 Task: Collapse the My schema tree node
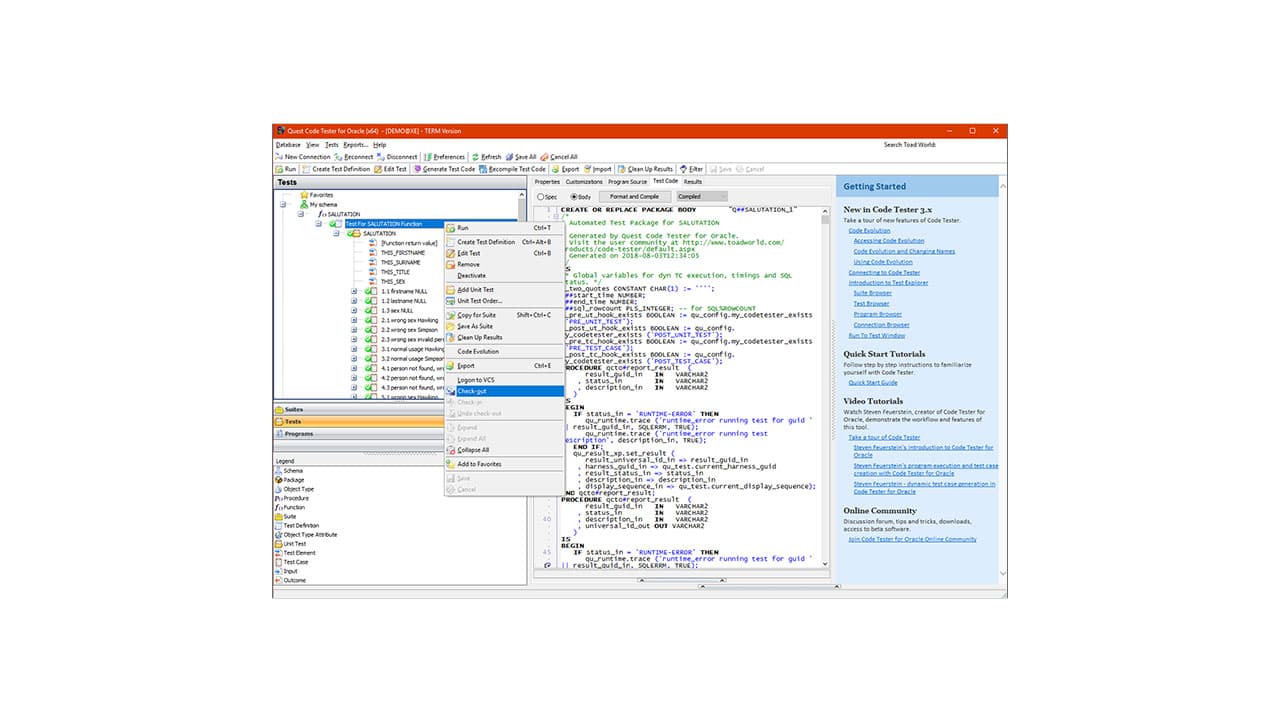coord(285,204)
